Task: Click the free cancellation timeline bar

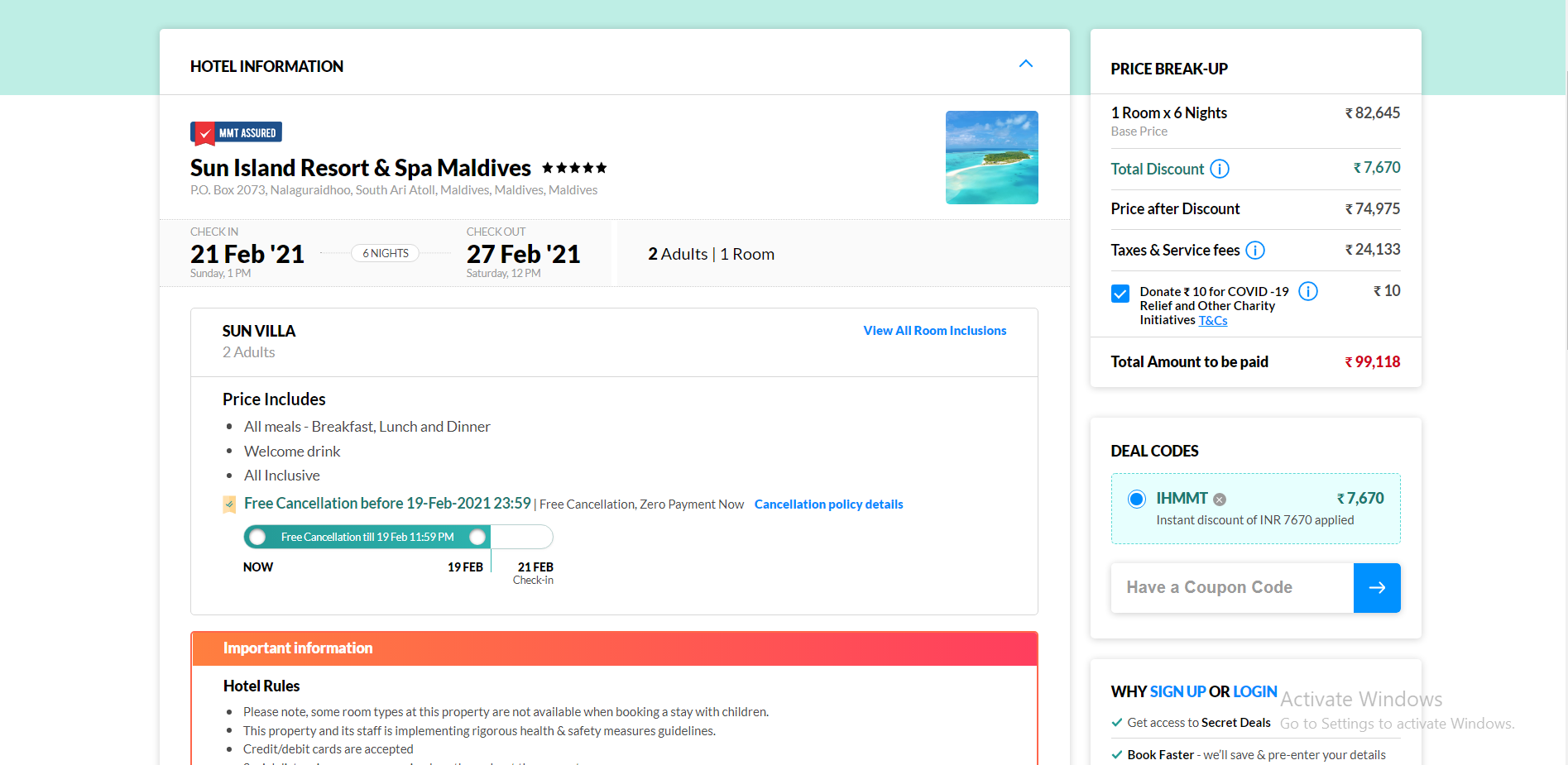Action: (398, 537)
